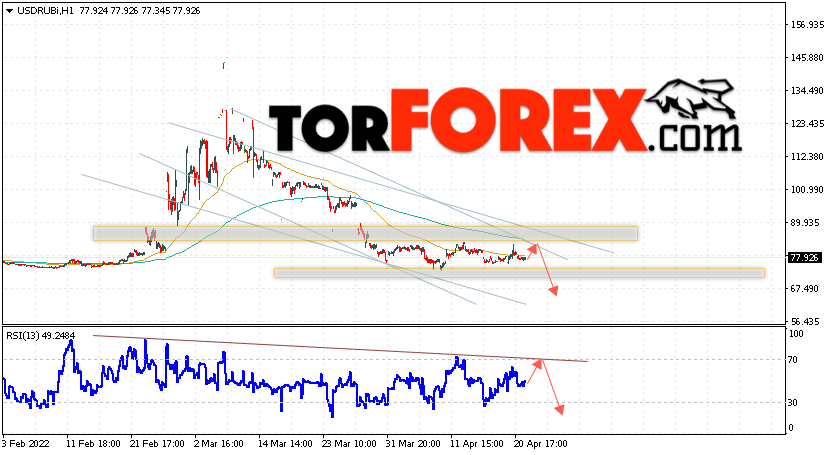Screen dimensions: 826x455
Task: Click the RSI scale level 30
Action: [x=793, y=403]
